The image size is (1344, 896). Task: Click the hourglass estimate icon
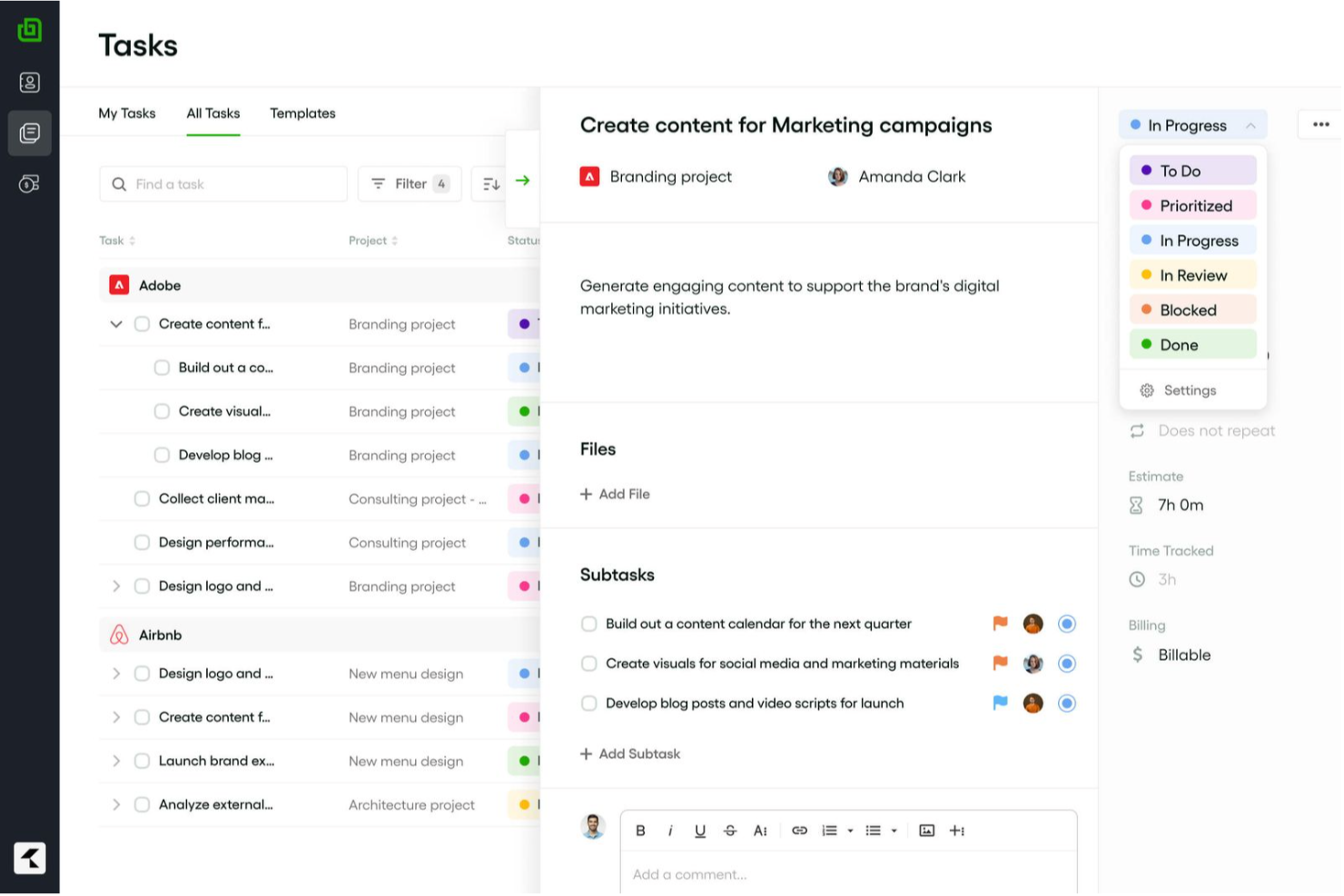(x=1136, y=506)
